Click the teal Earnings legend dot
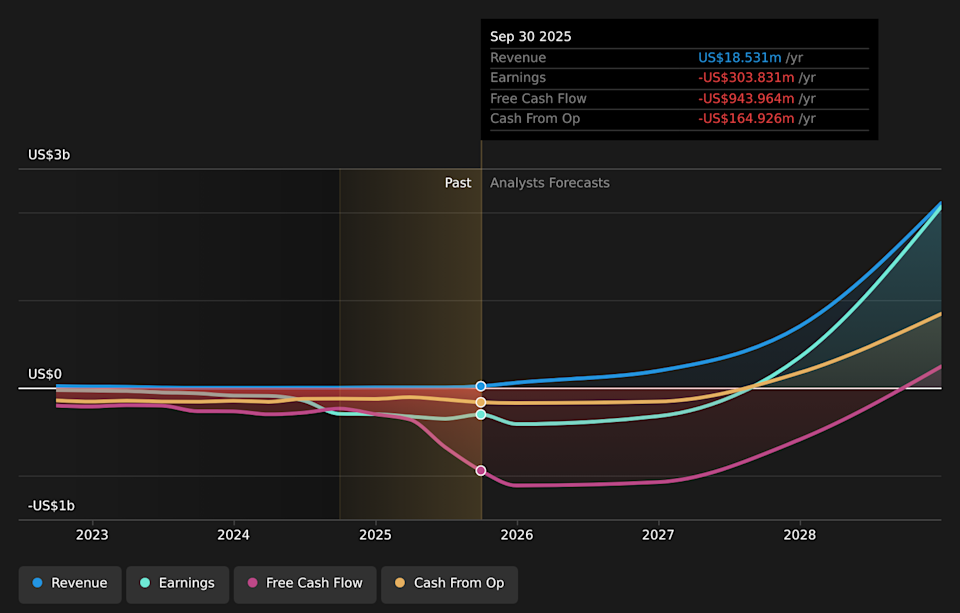 145,583
